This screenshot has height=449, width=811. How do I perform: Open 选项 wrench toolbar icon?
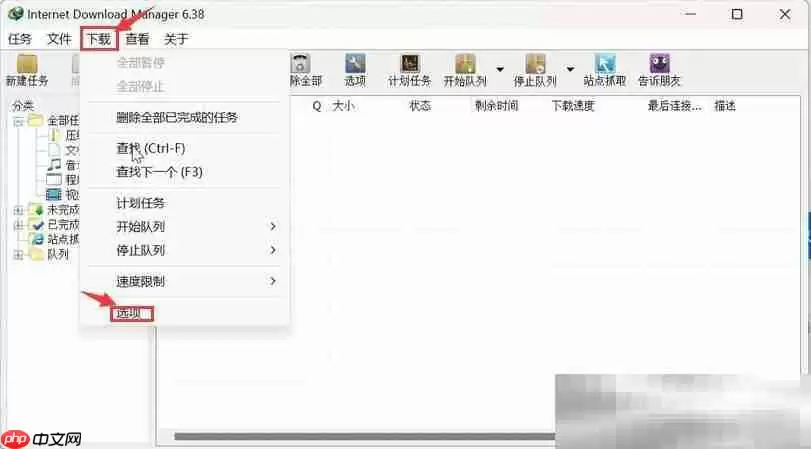click(x=355, y=70)
